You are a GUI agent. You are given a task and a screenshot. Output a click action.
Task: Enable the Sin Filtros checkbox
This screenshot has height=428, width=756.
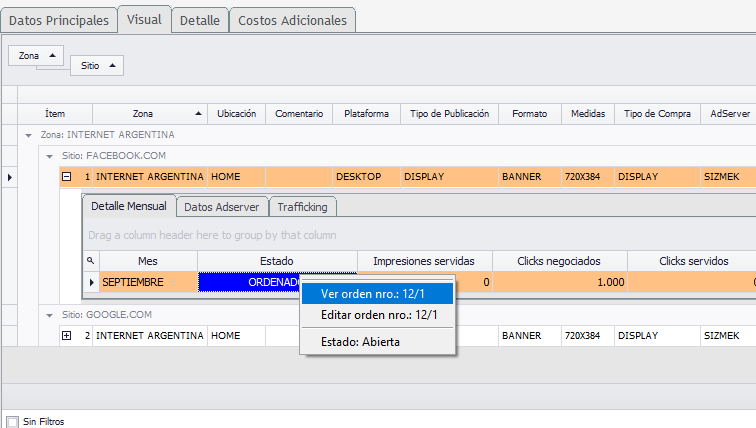tap(12, 421)
